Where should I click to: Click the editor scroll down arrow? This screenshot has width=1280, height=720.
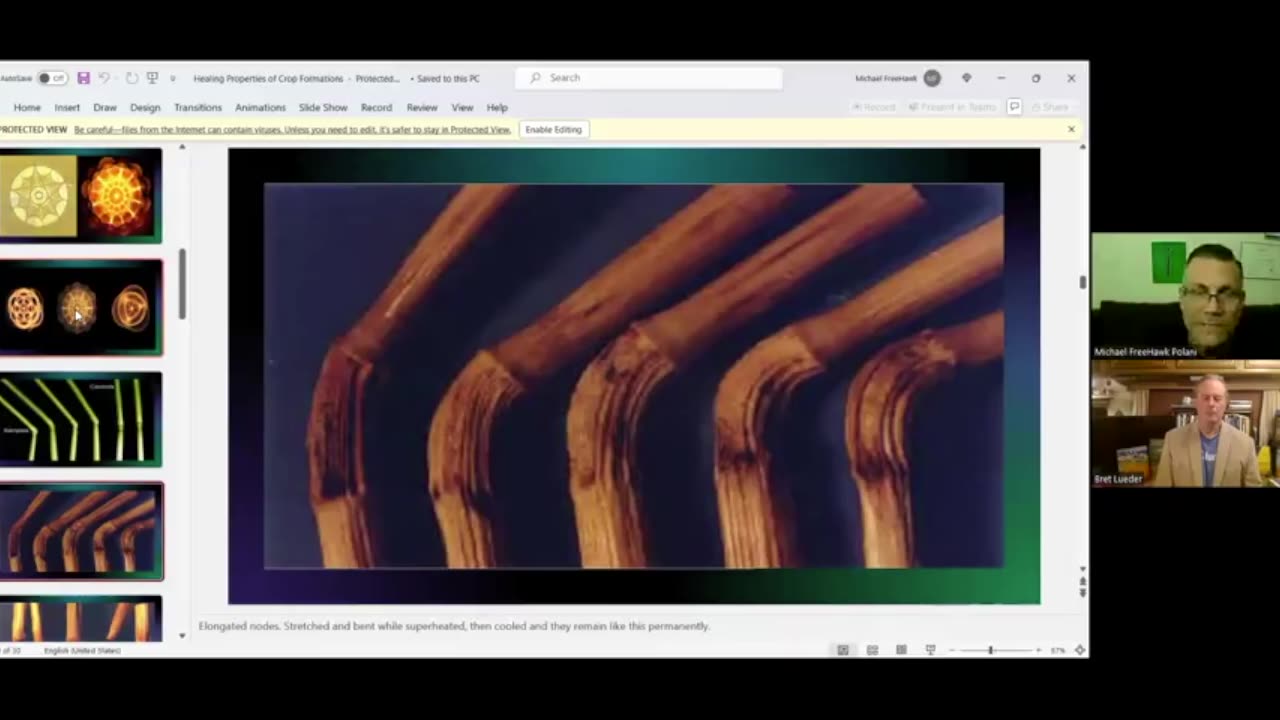tap(1082, 569)
